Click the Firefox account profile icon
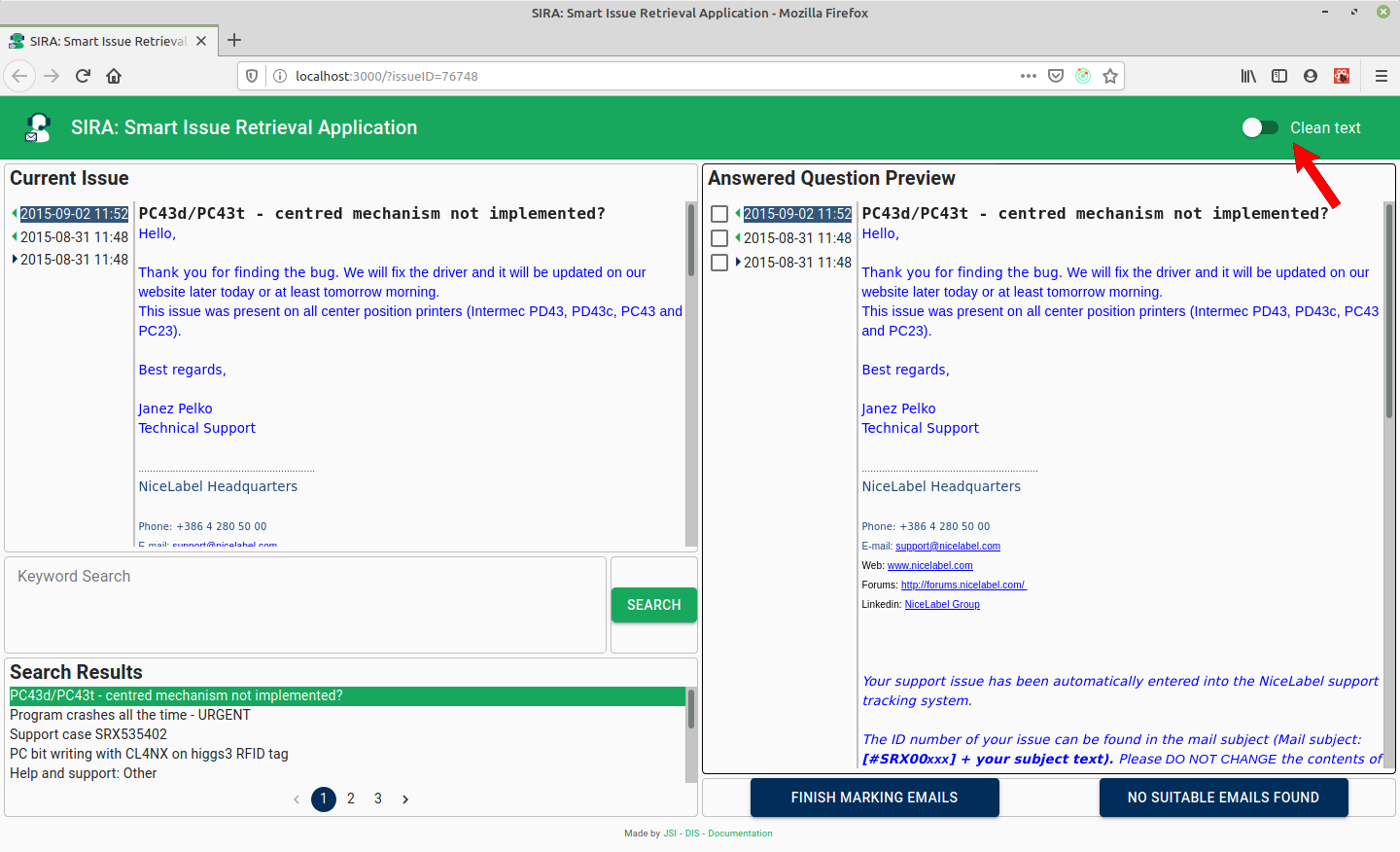 coord(1311,75)
